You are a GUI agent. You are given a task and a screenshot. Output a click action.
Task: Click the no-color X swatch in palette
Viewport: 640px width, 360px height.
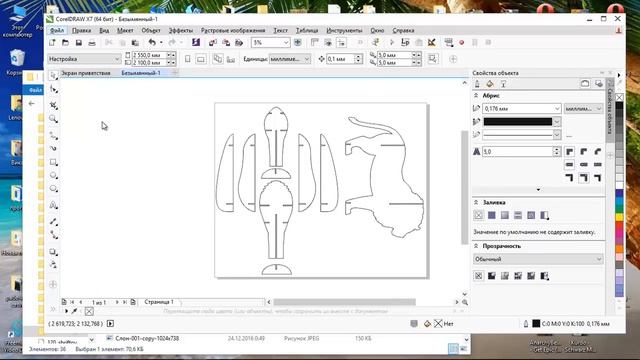(x=619, y=97)
